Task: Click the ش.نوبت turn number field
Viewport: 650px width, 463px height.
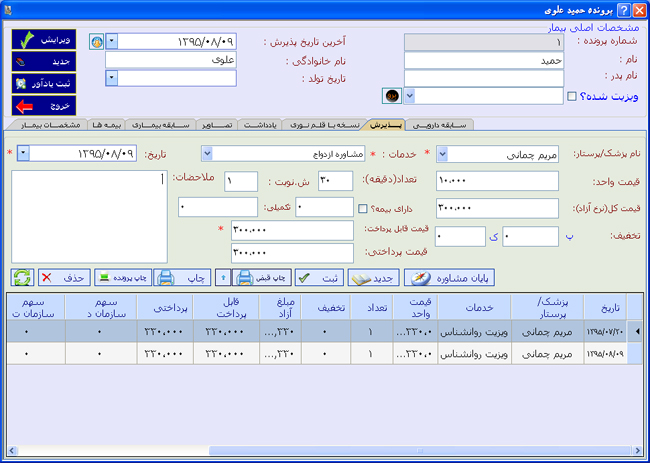Action: click(x=241, y=182)
